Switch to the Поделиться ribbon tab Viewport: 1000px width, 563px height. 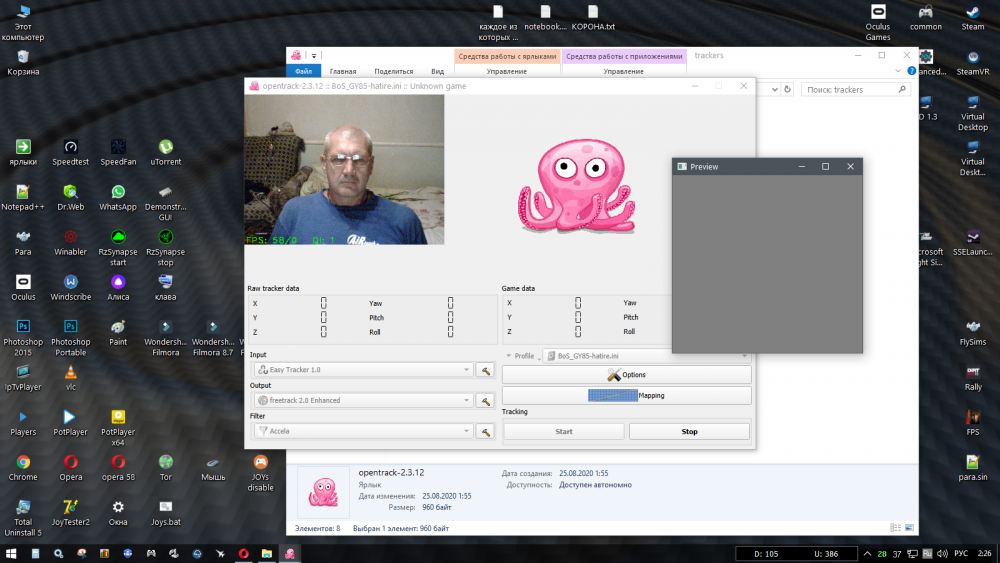click(x=393, y=71)
